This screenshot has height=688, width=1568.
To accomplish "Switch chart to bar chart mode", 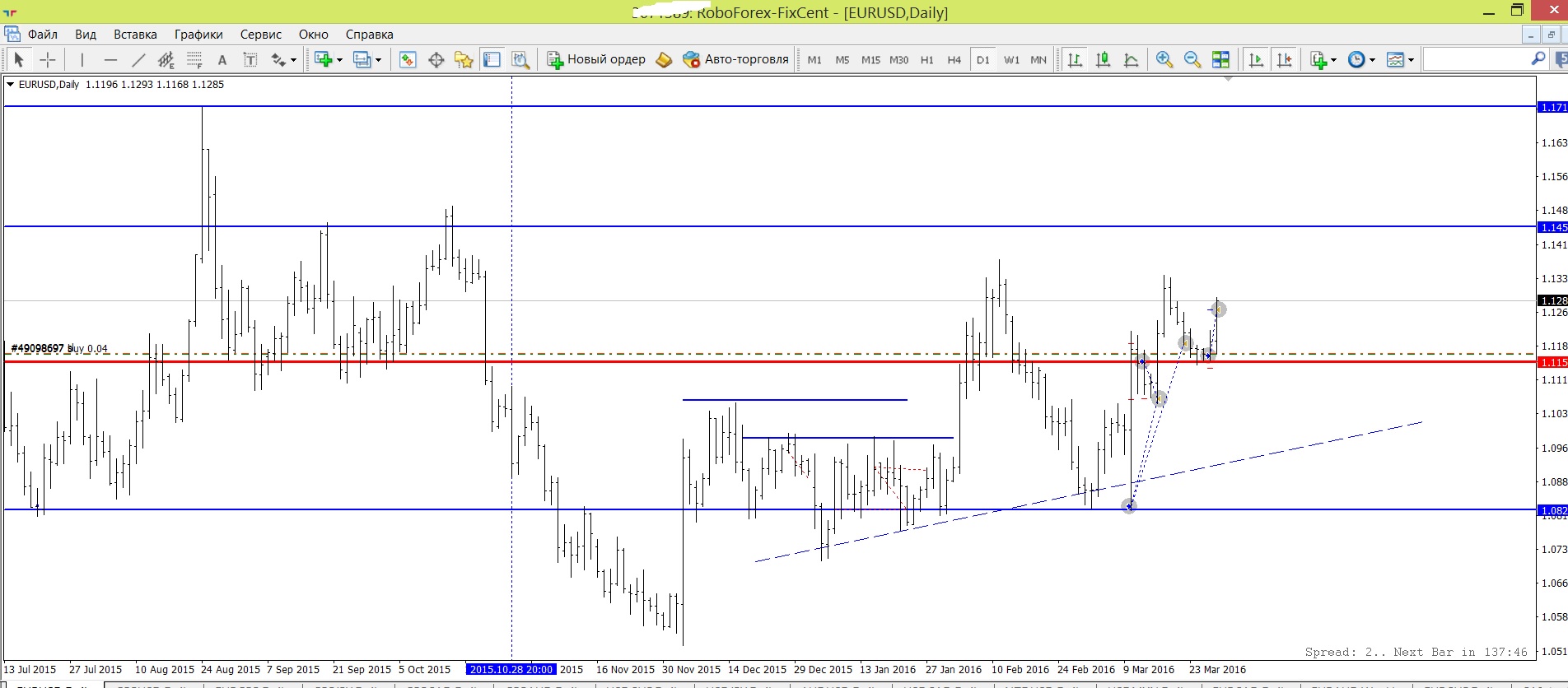I will point(1075,59).
